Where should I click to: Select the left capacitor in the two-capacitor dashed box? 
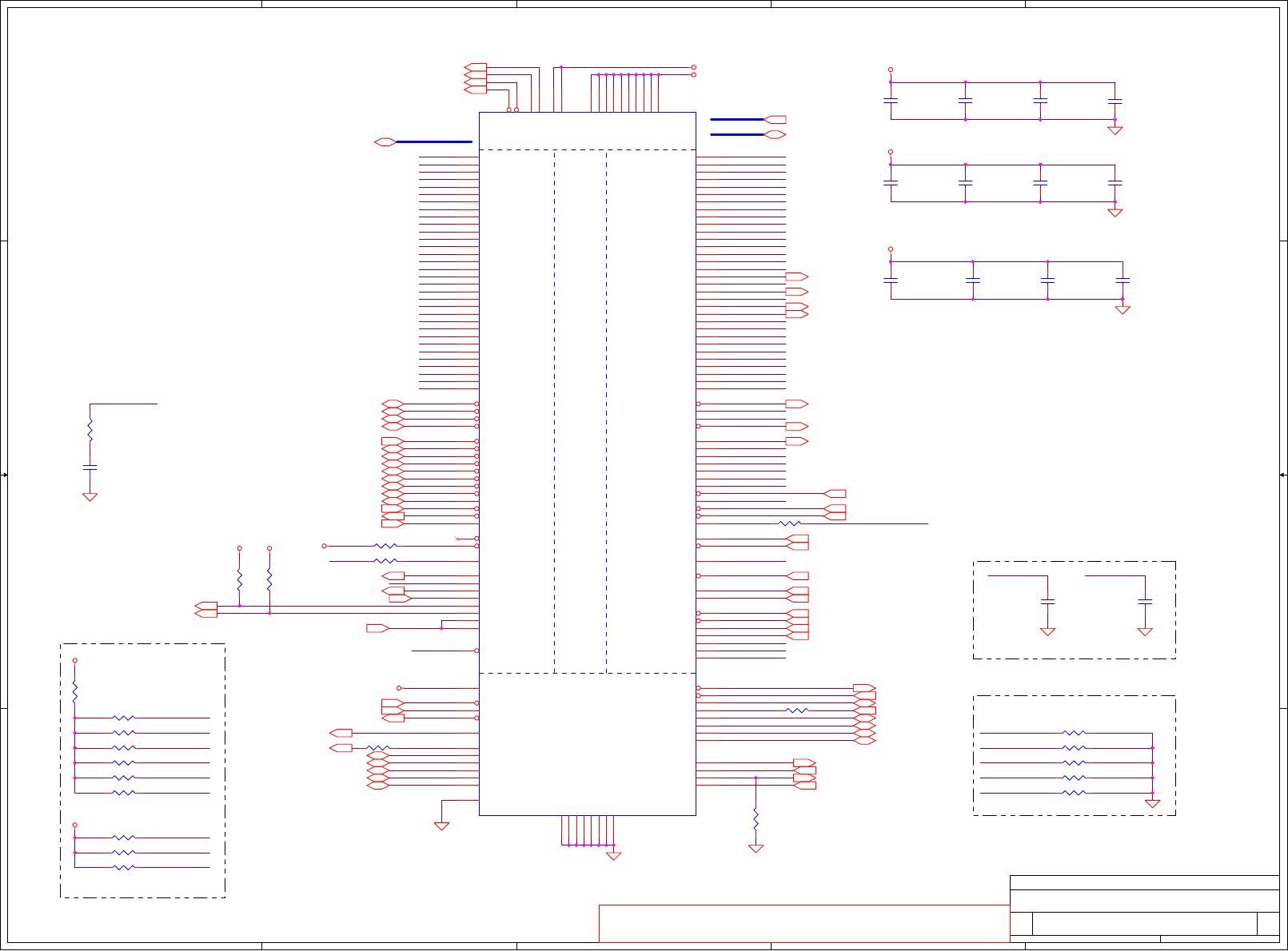(1047, 601)
